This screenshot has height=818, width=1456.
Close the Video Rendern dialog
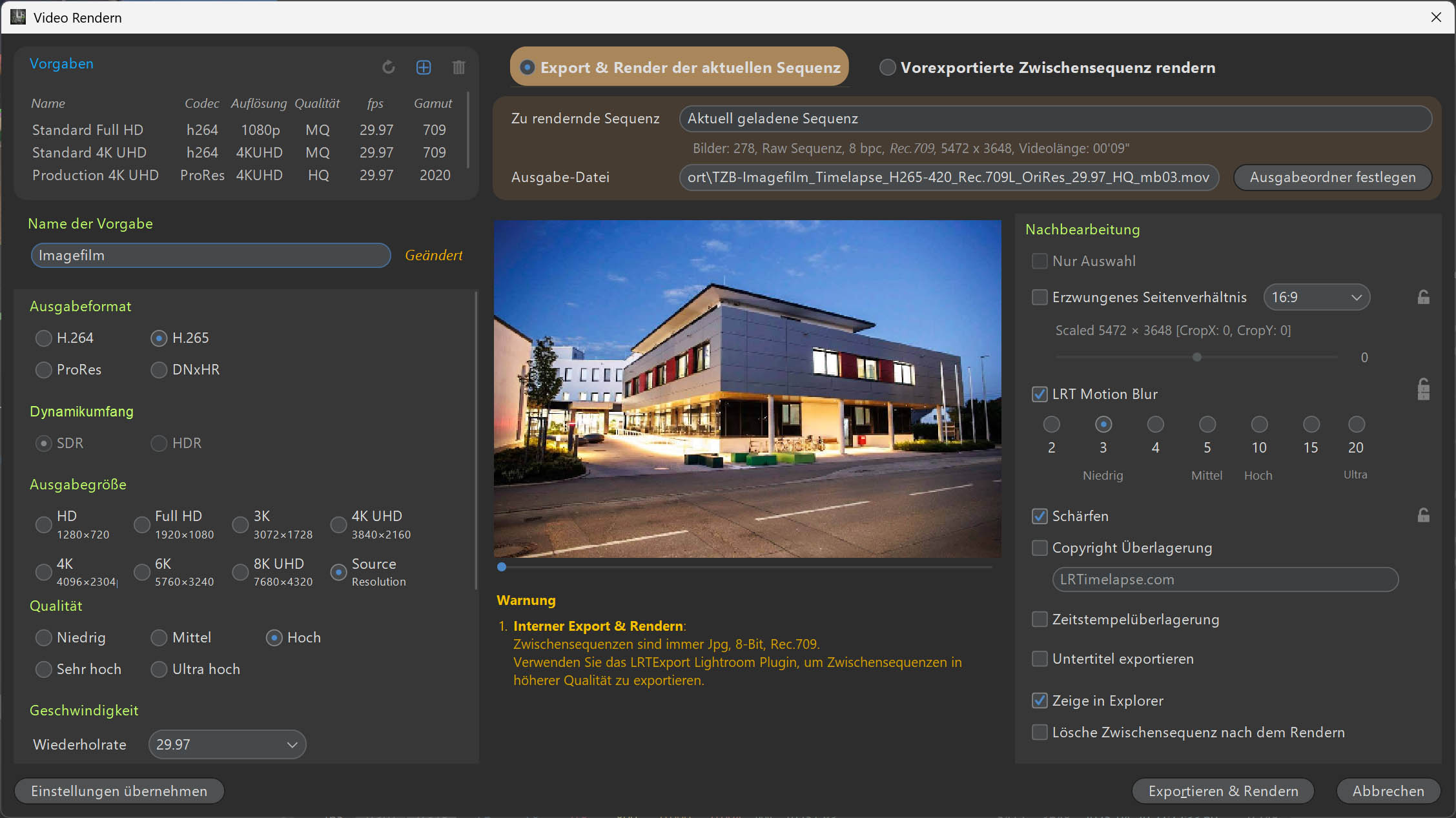1436,17
